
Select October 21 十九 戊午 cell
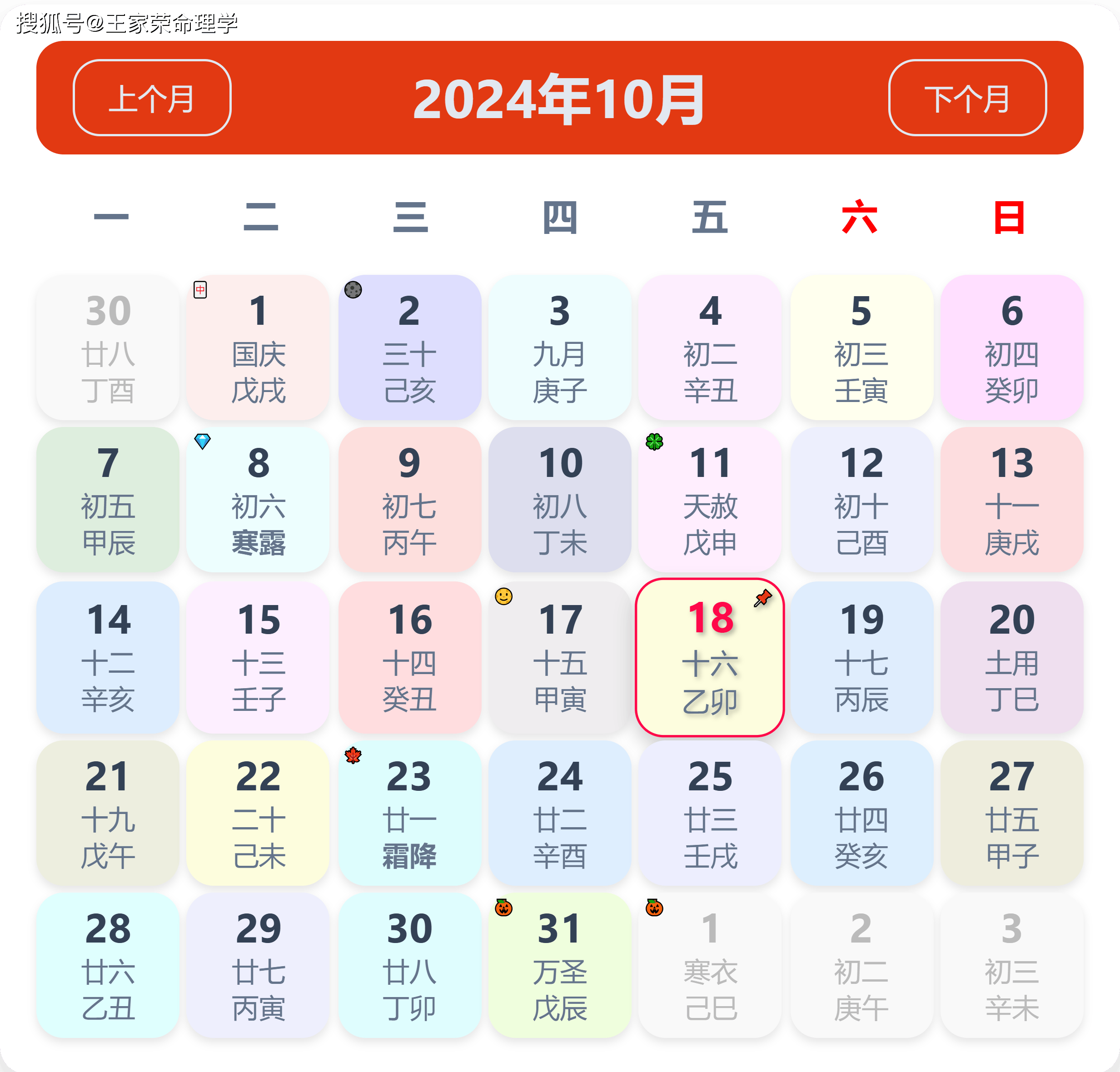coord(108,813)
